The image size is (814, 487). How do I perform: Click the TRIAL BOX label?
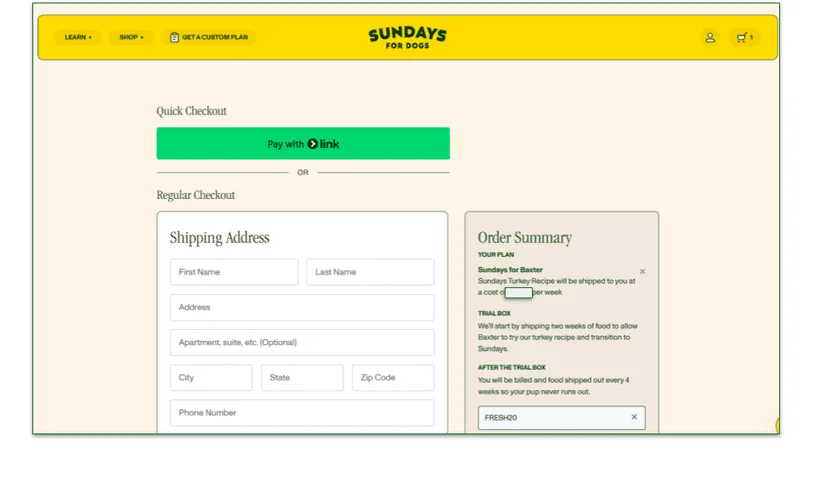[x=494, y=314]
